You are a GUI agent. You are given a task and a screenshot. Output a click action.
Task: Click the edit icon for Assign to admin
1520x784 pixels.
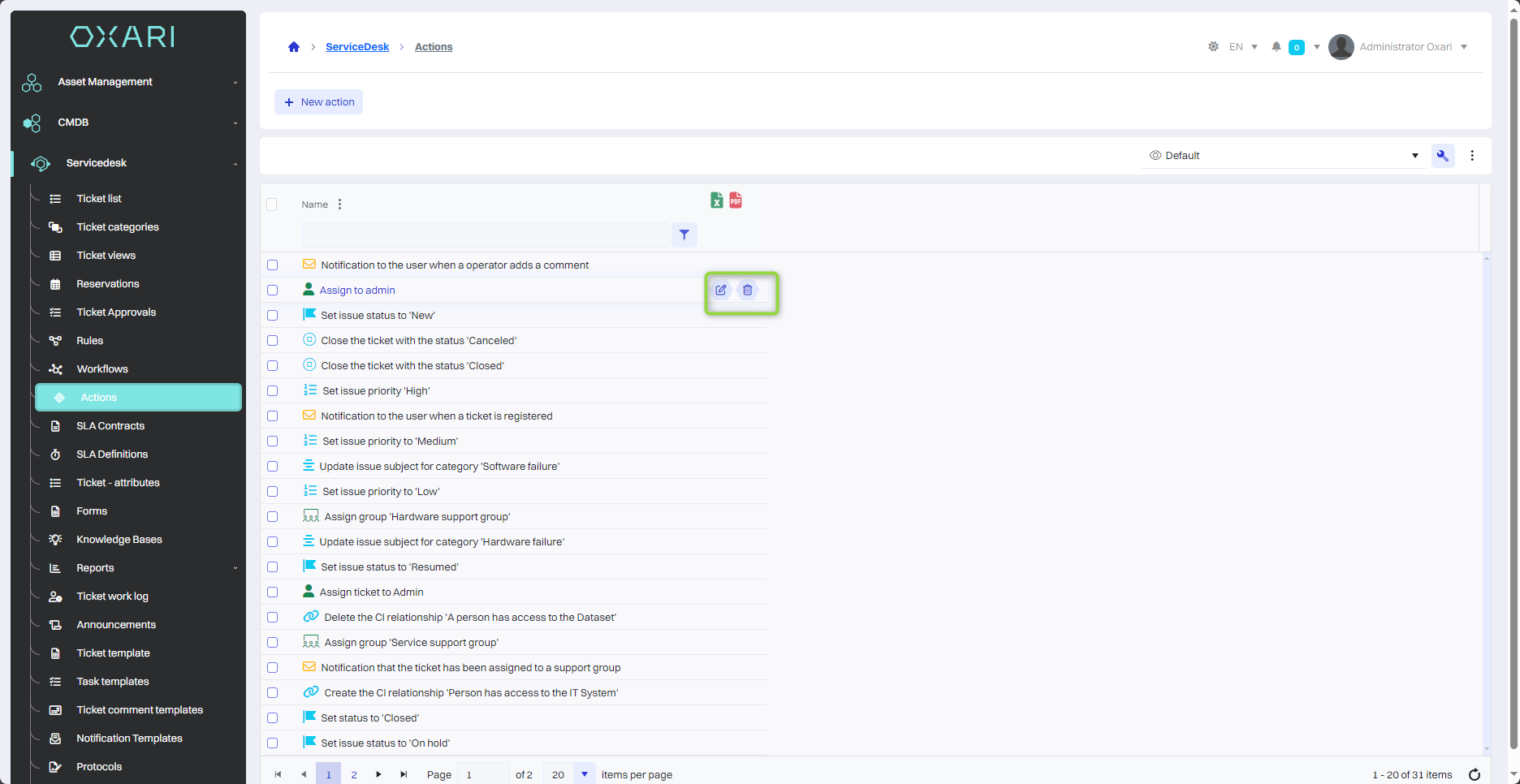(720, 290)
